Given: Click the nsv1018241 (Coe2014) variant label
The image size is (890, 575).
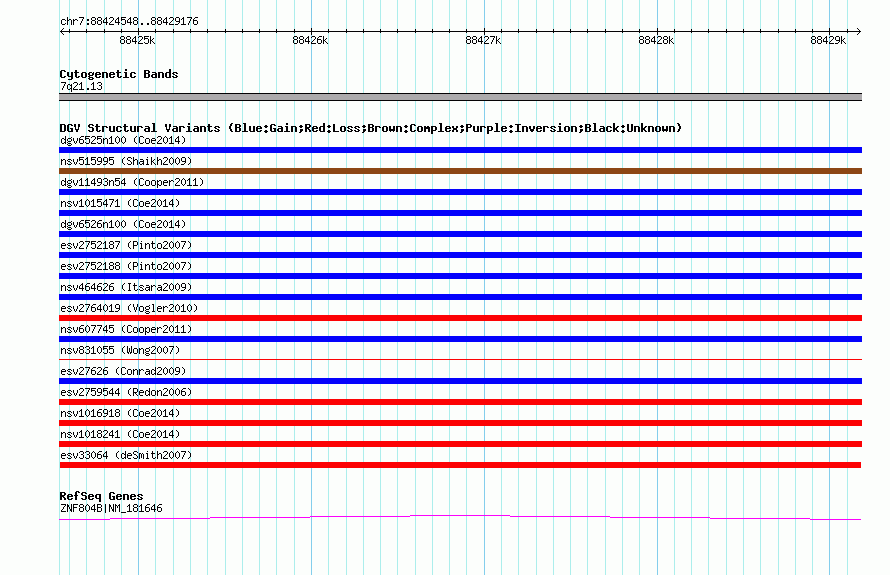Looking at the screenshot, I should point(120,434).
